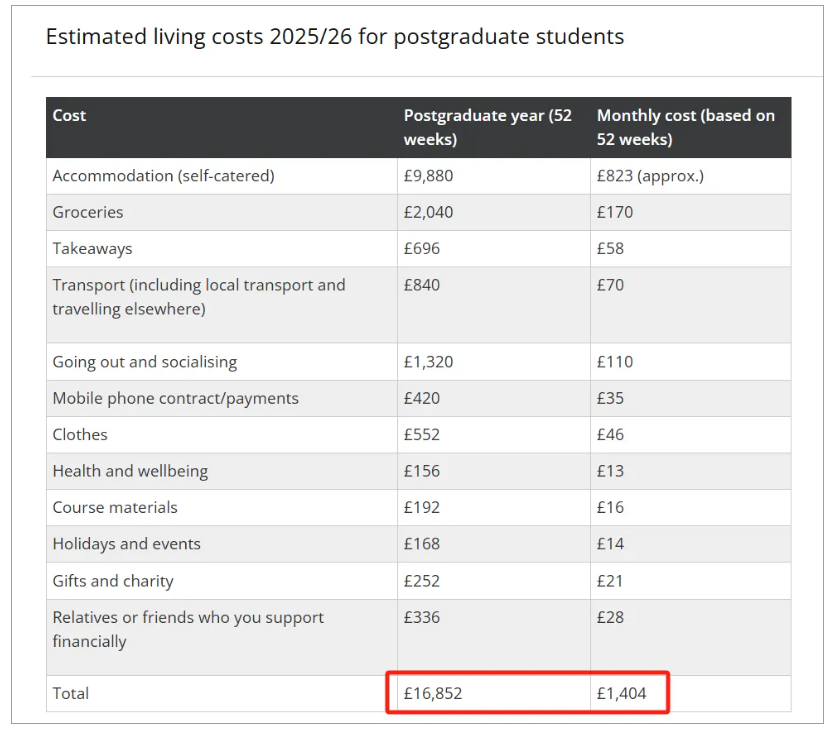Click the £46 monthly clothes cost
This screenshot has height=733, width=840.
click(x=610, y=435)
